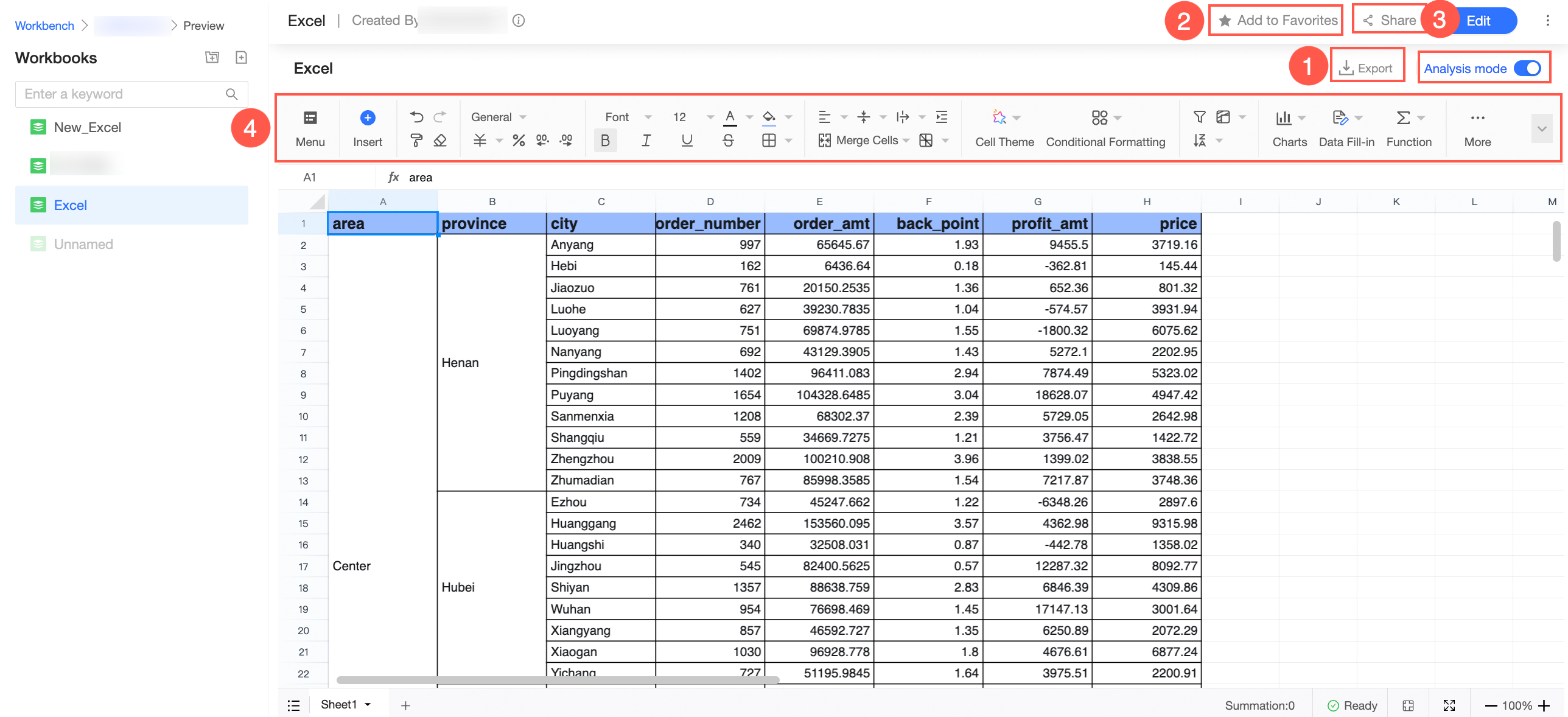Click horizontal align left icon
The width and height of the screenshot is (1568, 717).
point(824,117)
